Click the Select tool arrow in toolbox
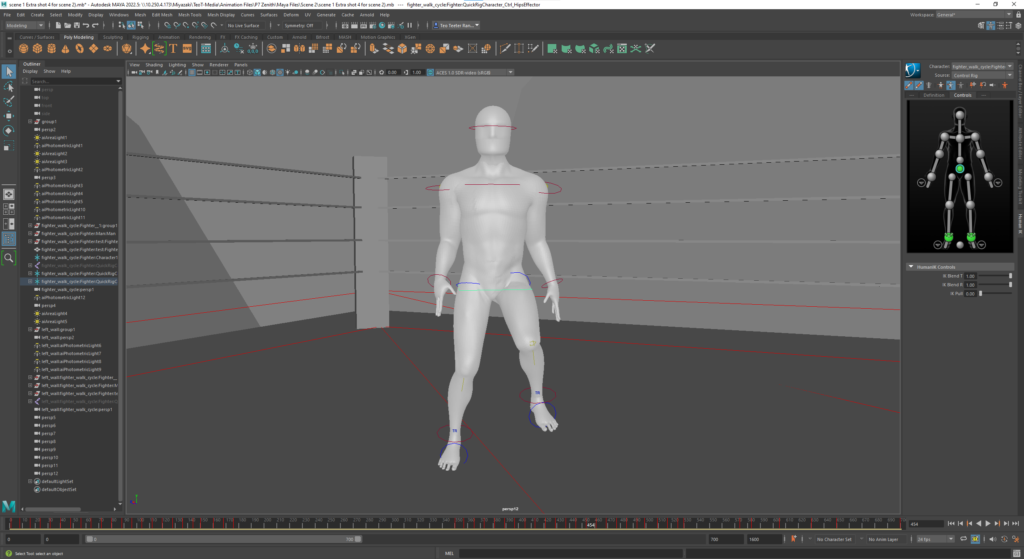Screen dimensions: 1024x559 coord(9,72)
